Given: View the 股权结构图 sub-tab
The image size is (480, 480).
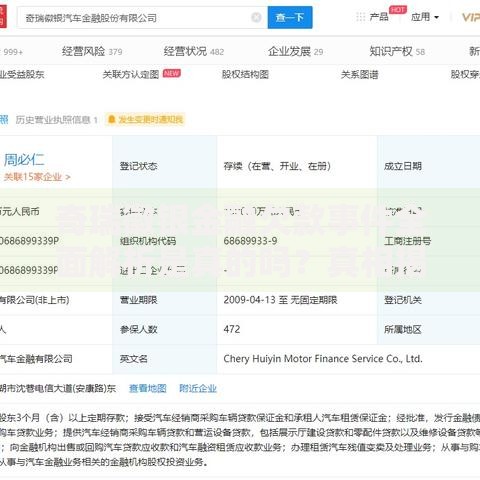Looking at the screenshot, I should point(245,74).
